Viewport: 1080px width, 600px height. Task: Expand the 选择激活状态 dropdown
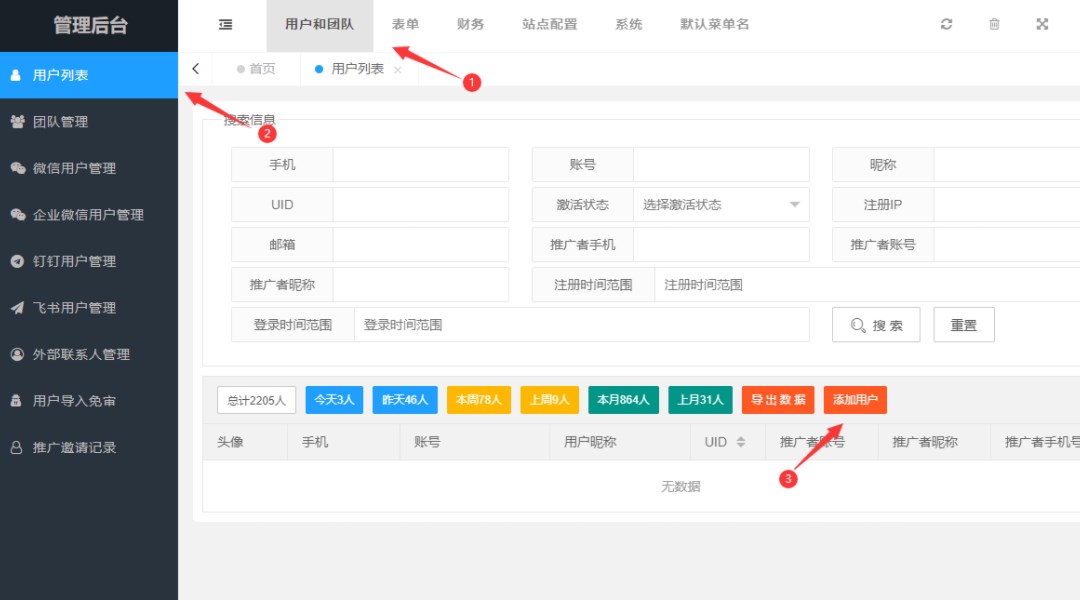pos(720,205)
